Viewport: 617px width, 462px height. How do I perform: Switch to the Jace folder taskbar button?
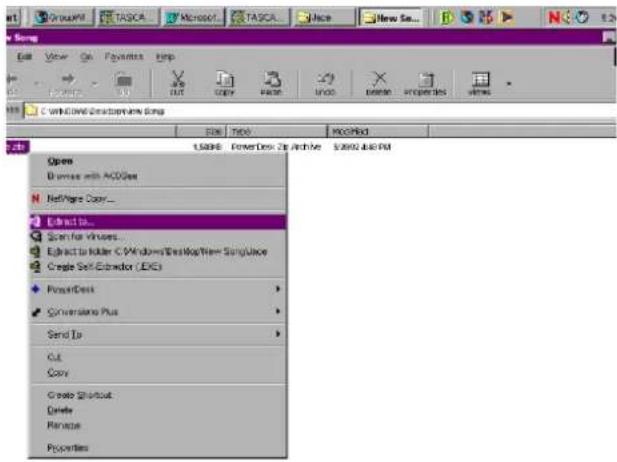[325, 17]
